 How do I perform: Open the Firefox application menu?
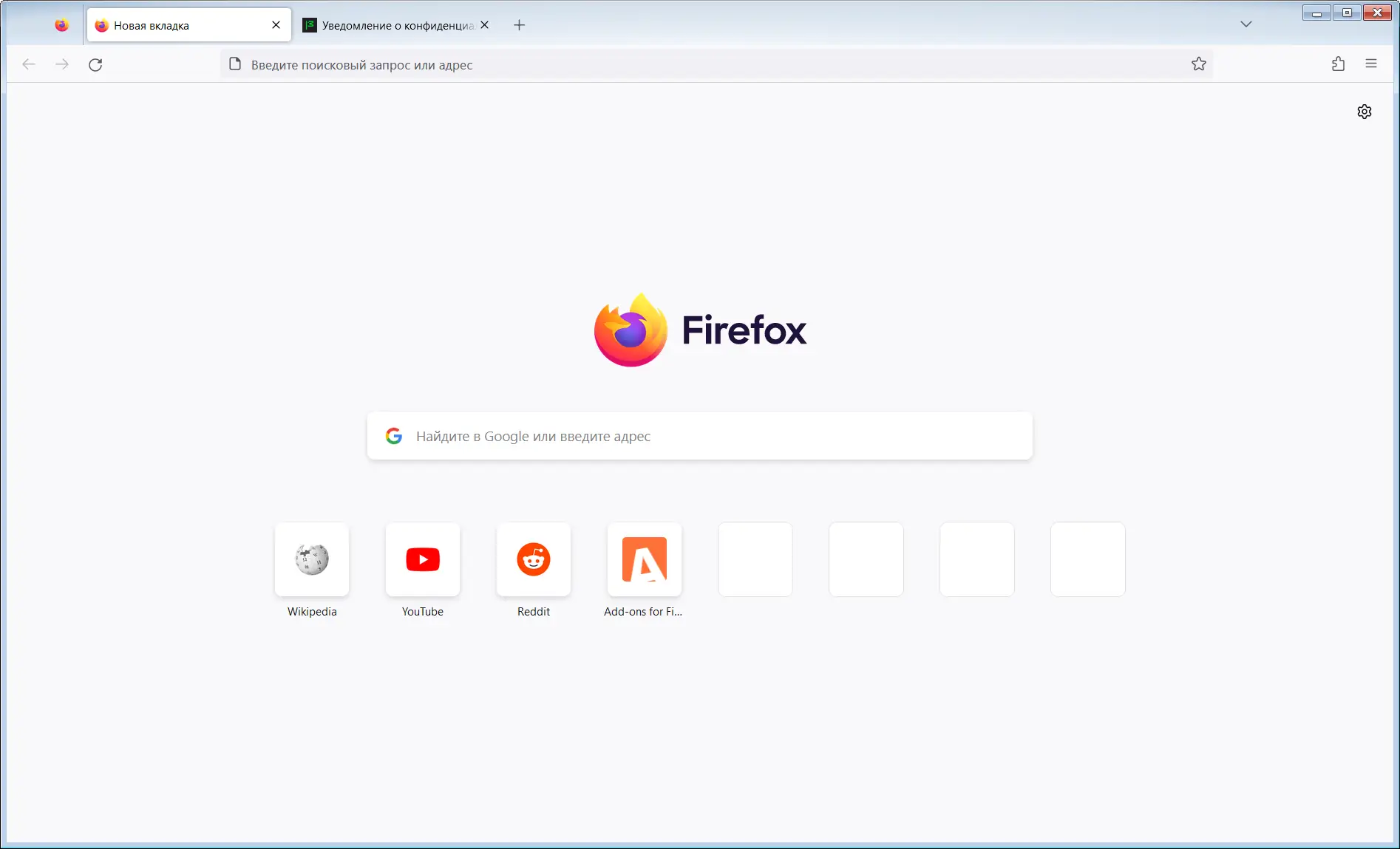tap(1372, 64)
